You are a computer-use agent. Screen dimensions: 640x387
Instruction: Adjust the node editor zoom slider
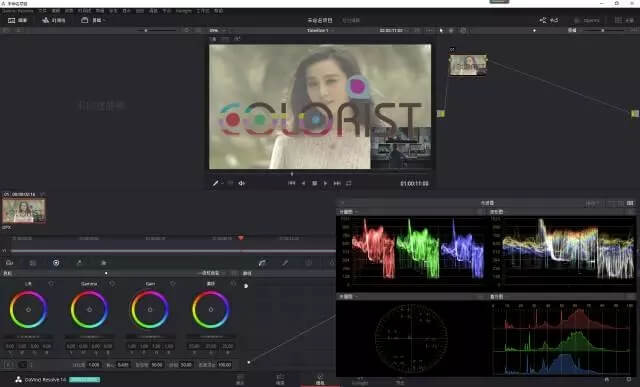tap(603, 30)
